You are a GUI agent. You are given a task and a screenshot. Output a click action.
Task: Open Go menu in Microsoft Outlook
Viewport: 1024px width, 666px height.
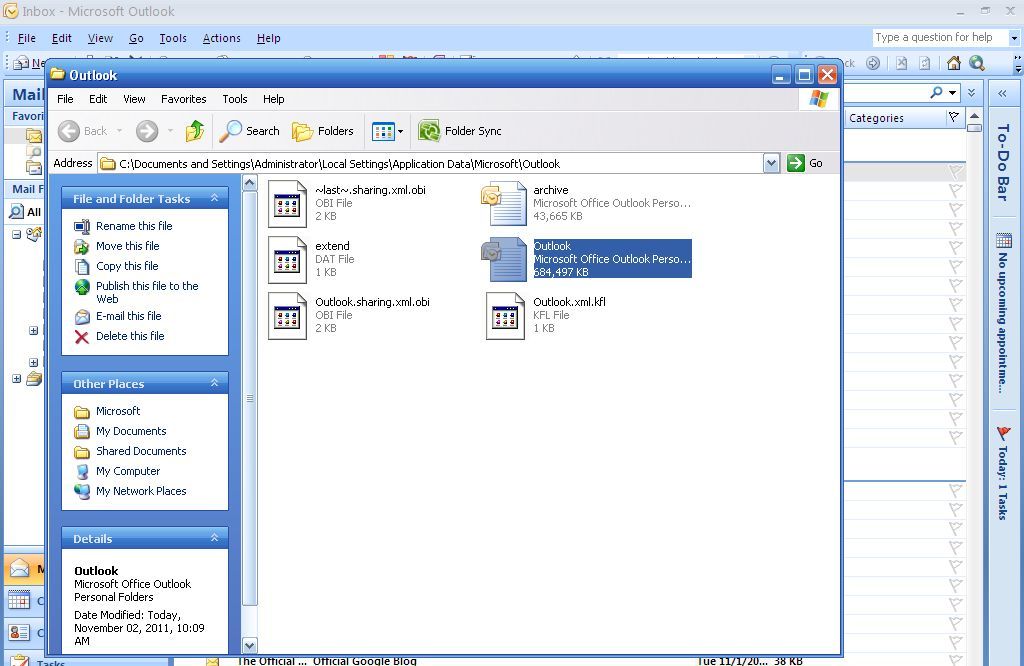click(136, 39)
